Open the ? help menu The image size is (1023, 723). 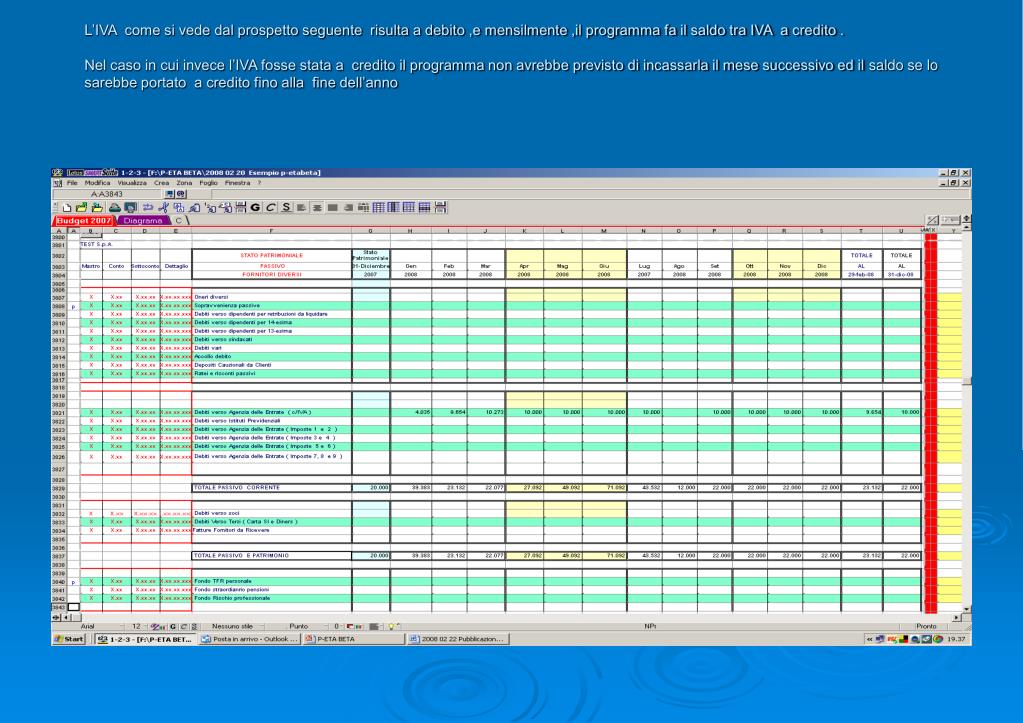[259, 183]
